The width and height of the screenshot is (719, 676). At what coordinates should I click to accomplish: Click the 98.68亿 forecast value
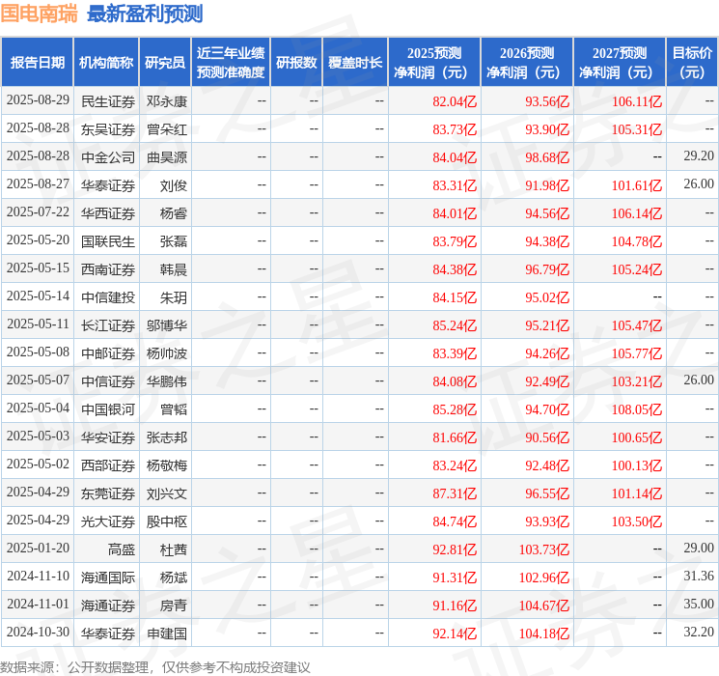547,157
